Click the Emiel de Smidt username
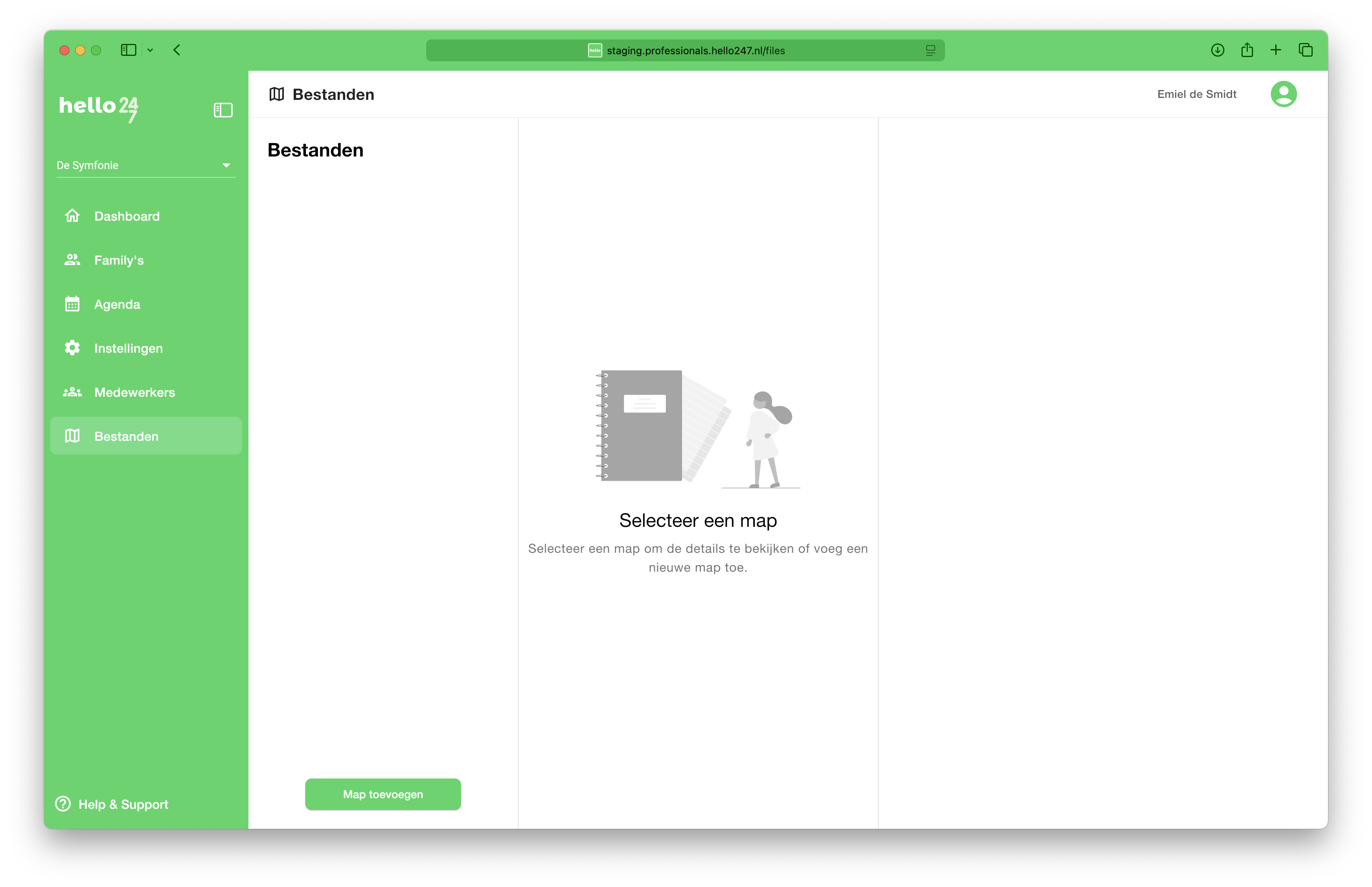The width and height of the screenshot is (1372, 887). pyautogui.click(x=1196, y=94)
